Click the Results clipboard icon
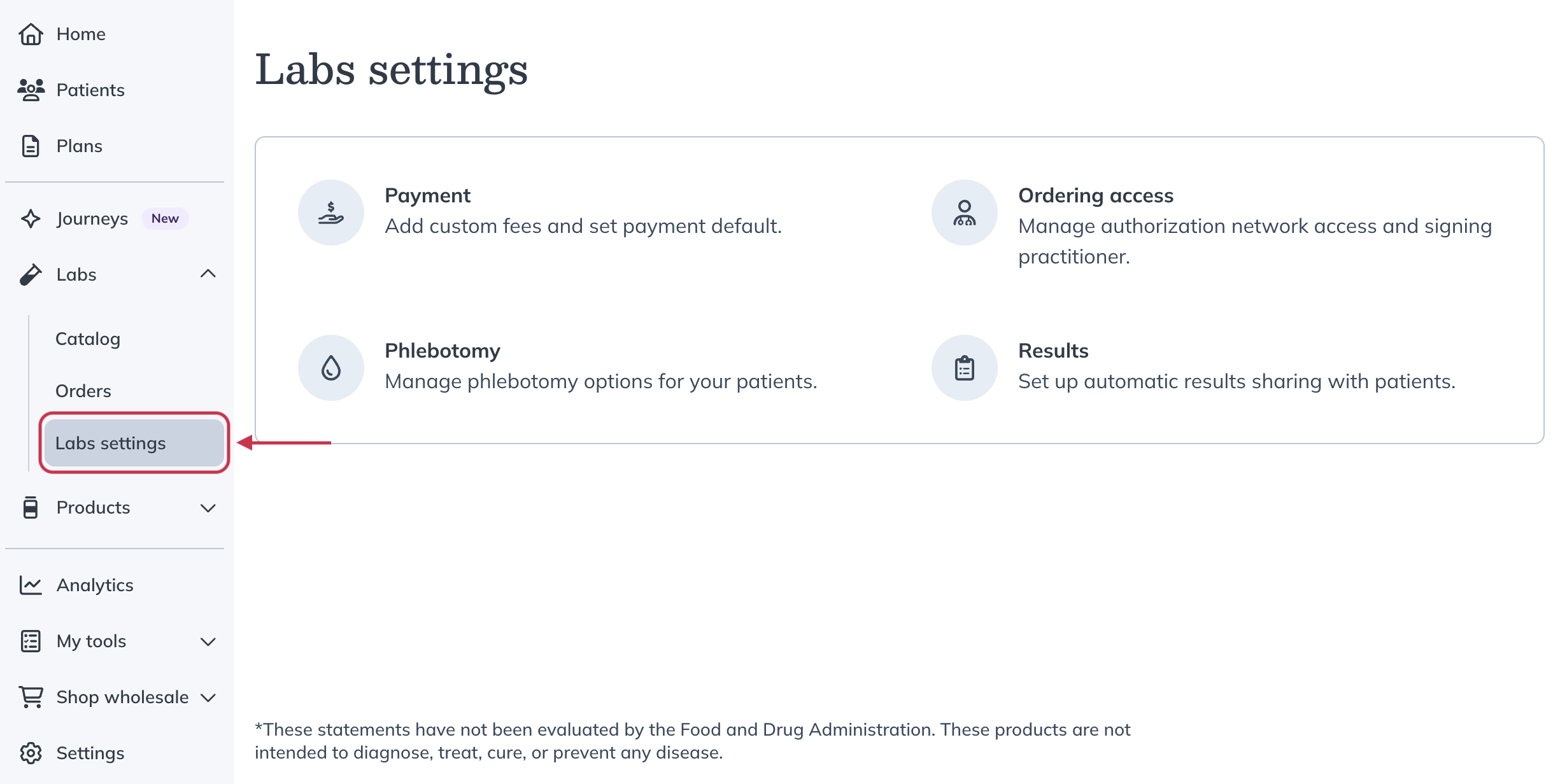 pyautogui.click(x=963, y=367)
